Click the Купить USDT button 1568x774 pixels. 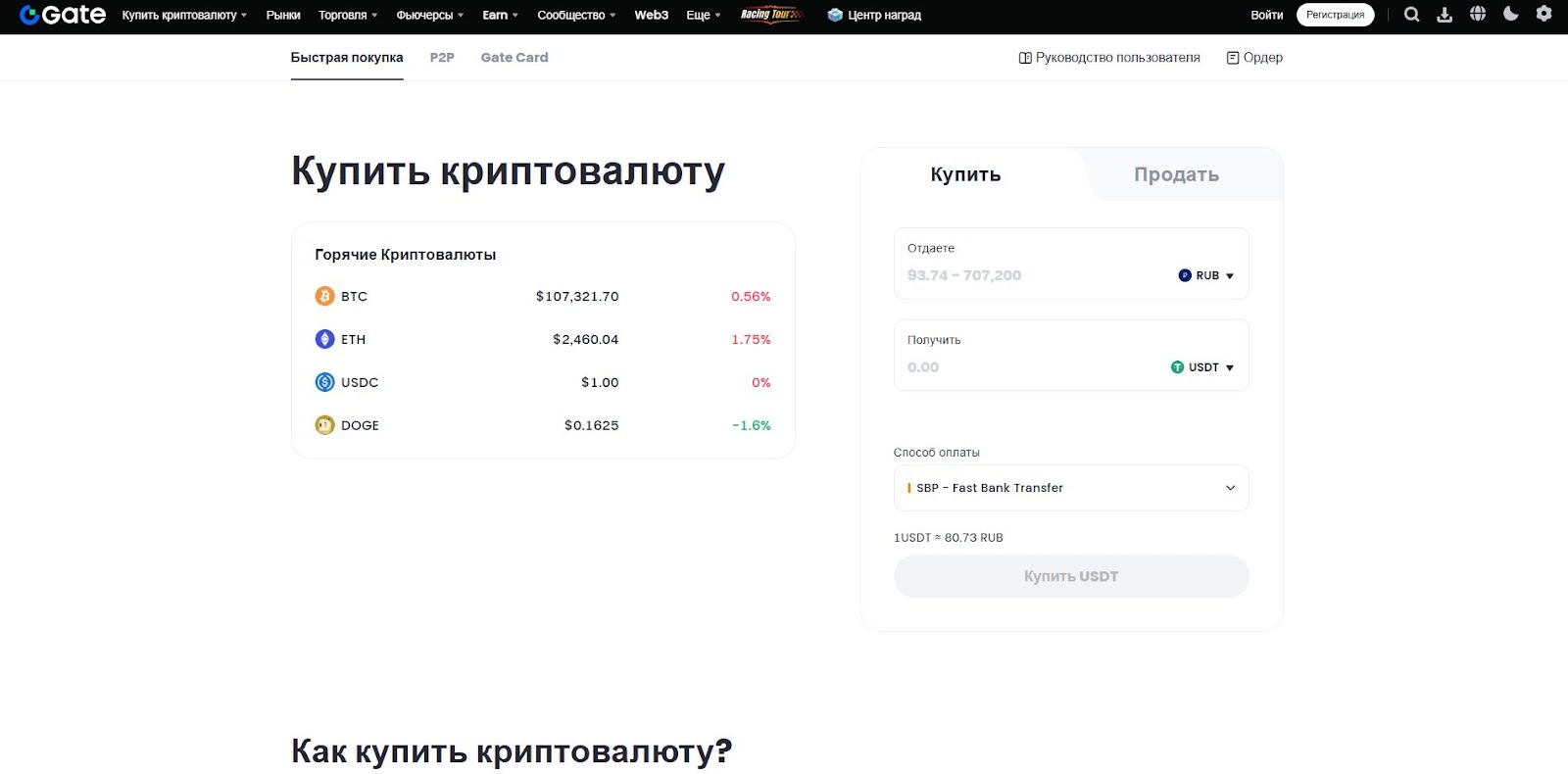tap(1071, 576)
